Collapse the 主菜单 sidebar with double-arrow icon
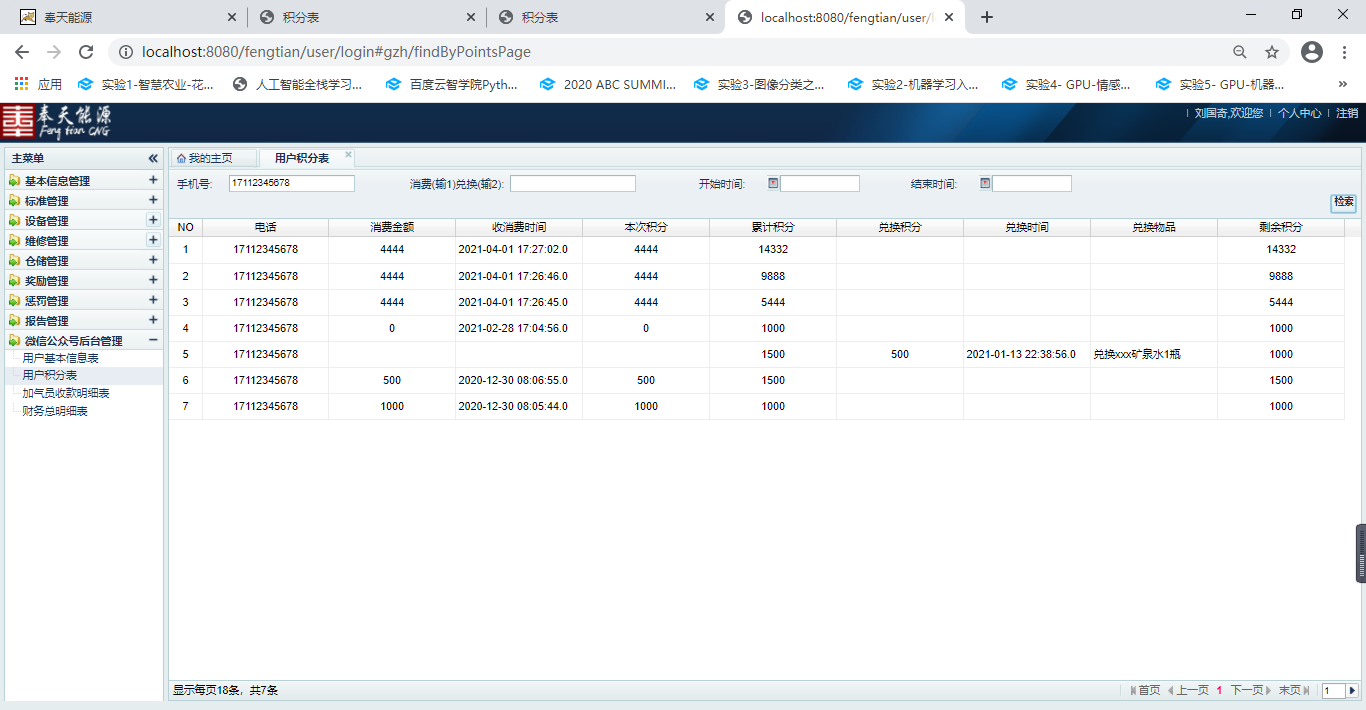This screenshot has height=710, width=1366. [x=153, y=158]
